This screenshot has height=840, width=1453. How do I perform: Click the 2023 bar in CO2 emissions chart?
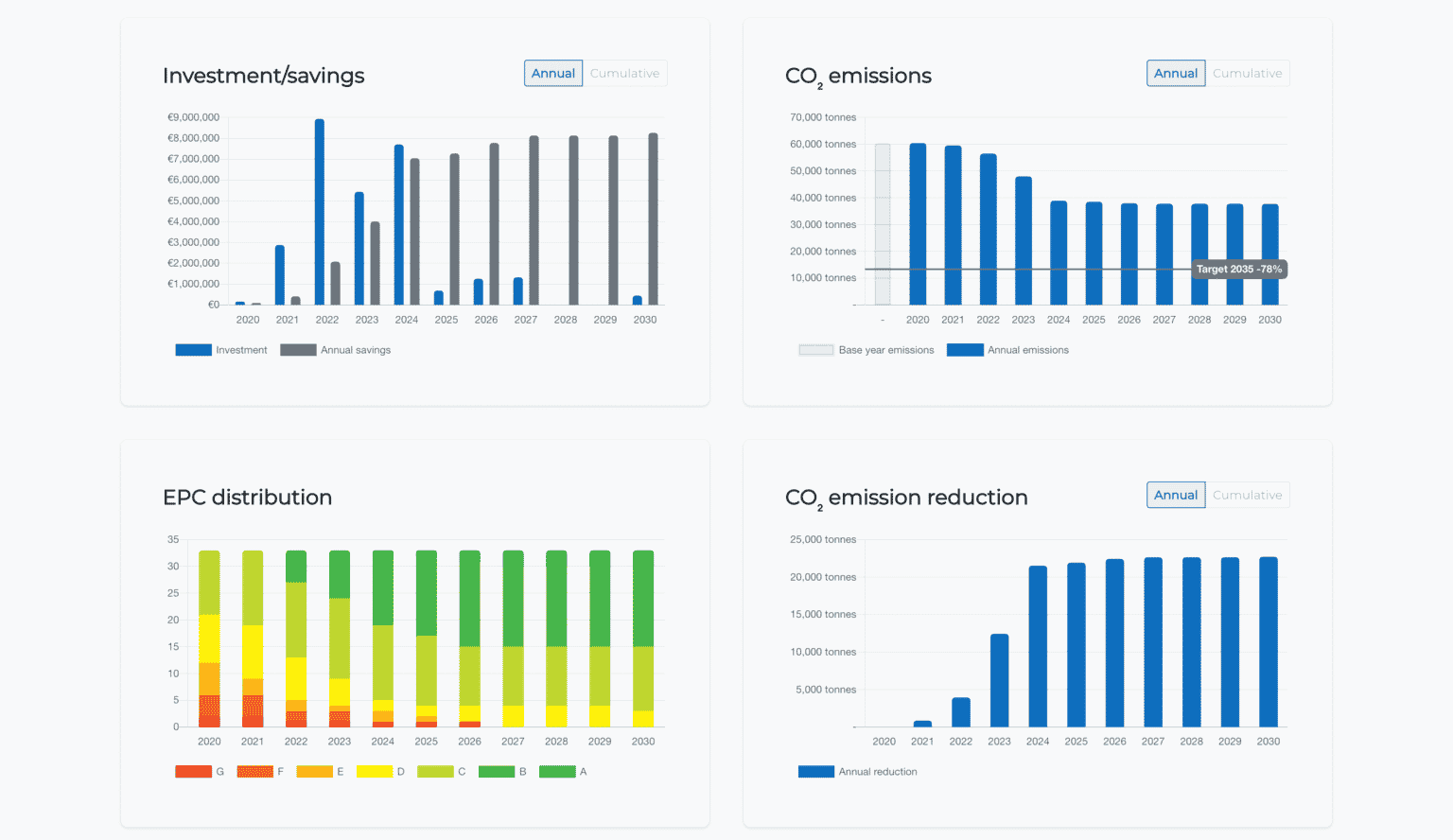click(x=1024, y=240)
